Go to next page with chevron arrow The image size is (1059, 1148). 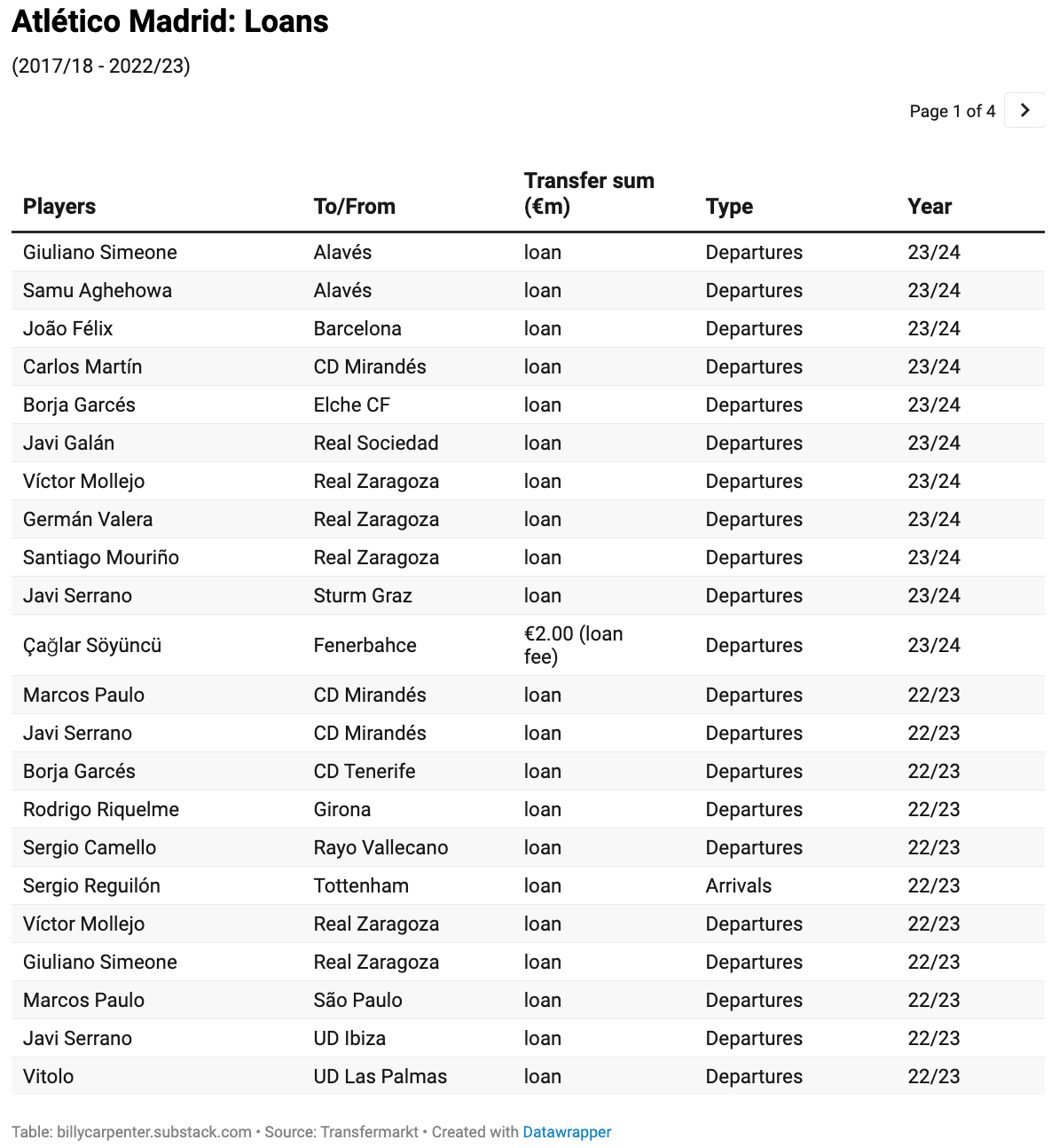coord(1024,110)
